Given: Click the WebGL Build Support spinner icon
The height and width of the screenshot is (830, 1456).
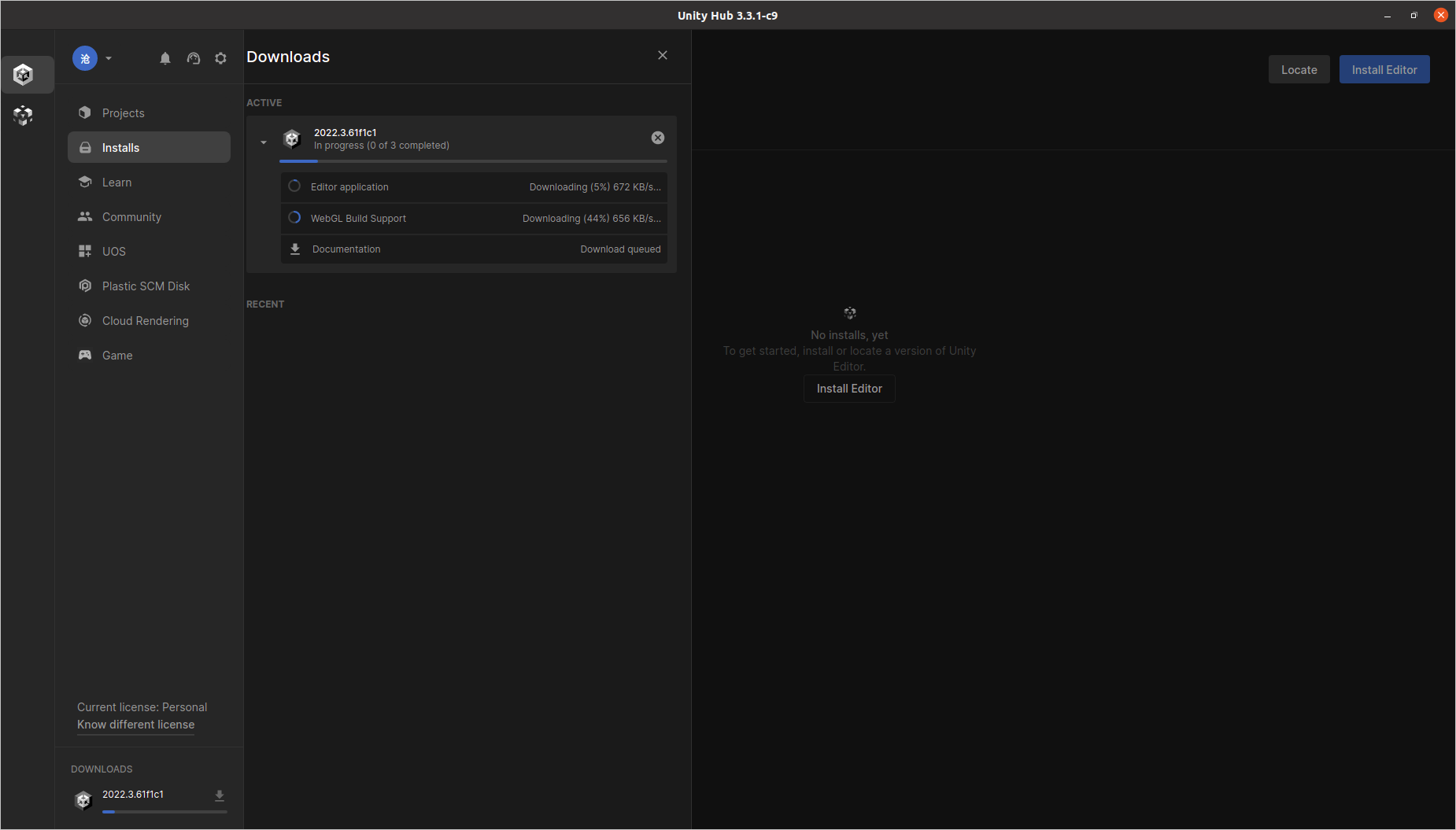Looking at the screenshot, I should [x=294, y=217].
